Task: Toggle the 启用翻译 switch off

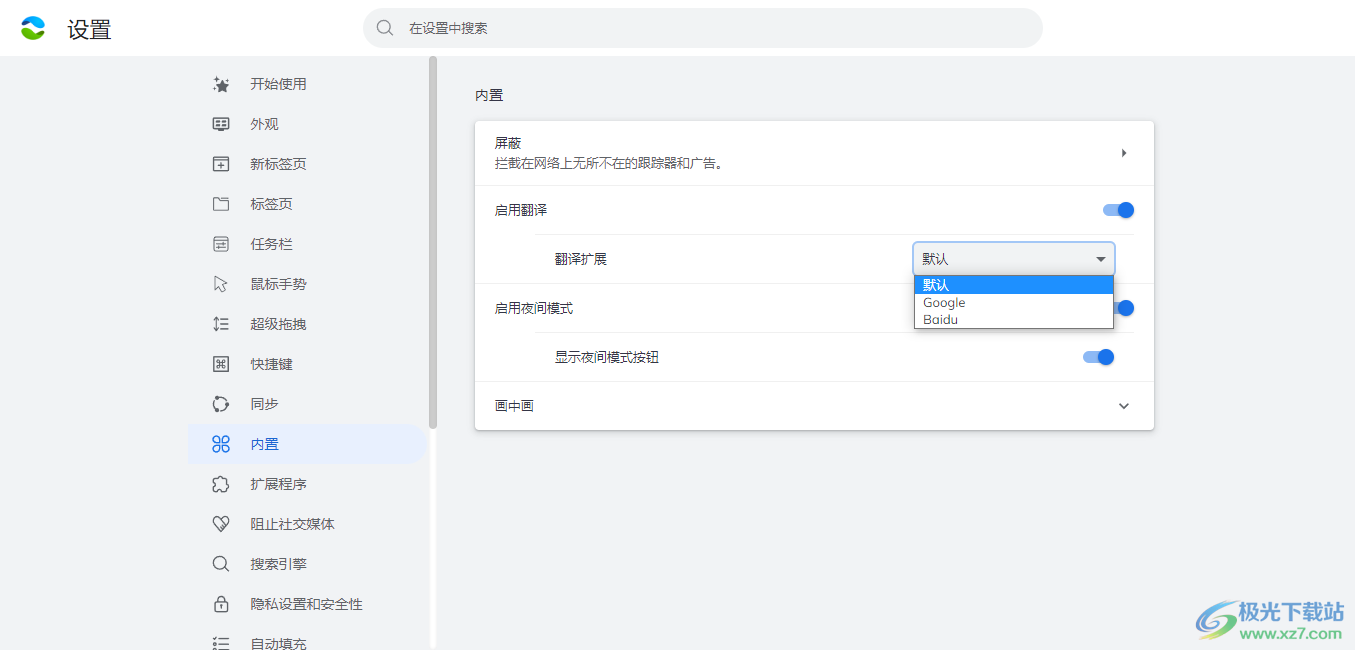Action: click(1118, 210)
